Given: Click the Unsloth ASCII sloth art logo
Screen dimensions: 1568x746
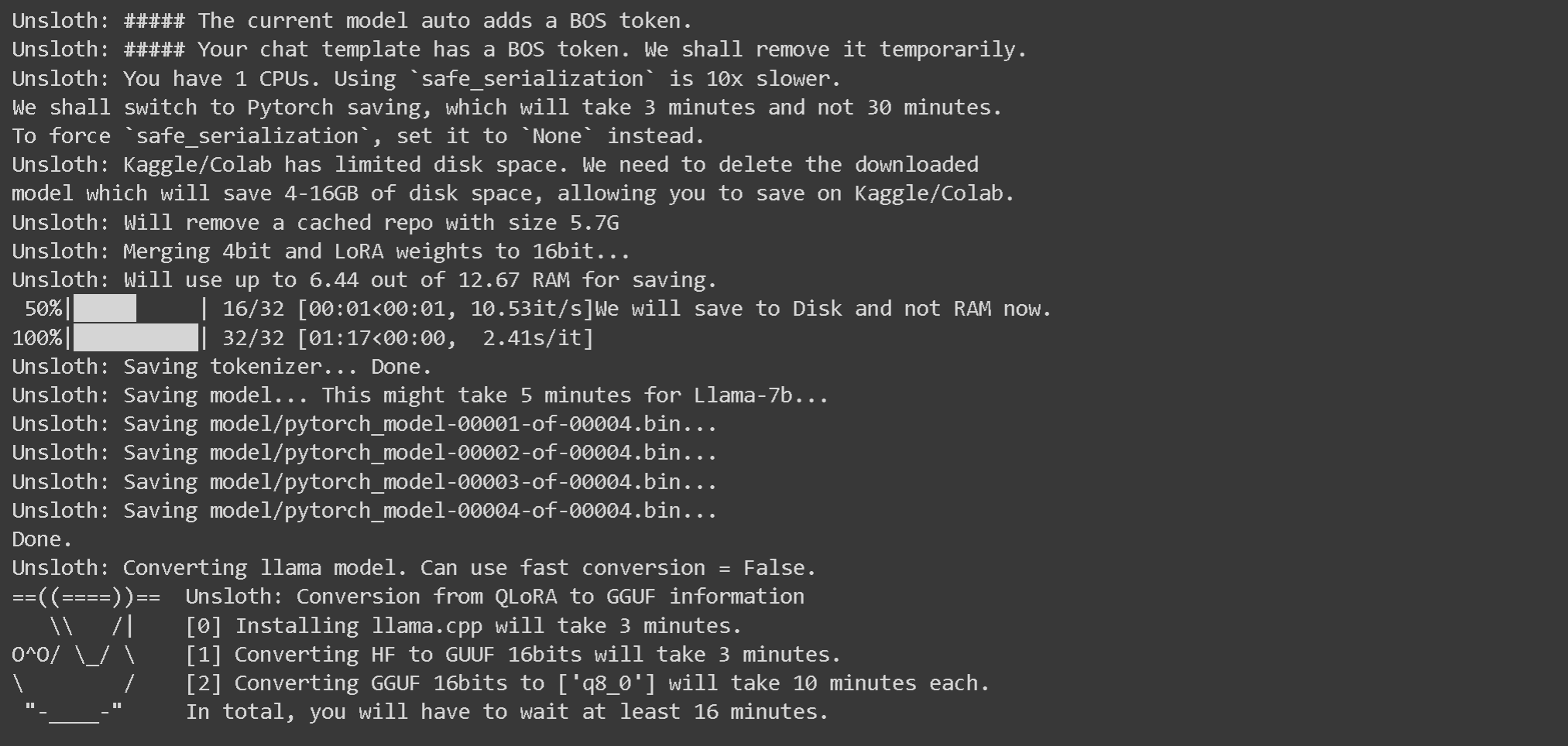Looking at the screenshot, I should click(74, 655).
